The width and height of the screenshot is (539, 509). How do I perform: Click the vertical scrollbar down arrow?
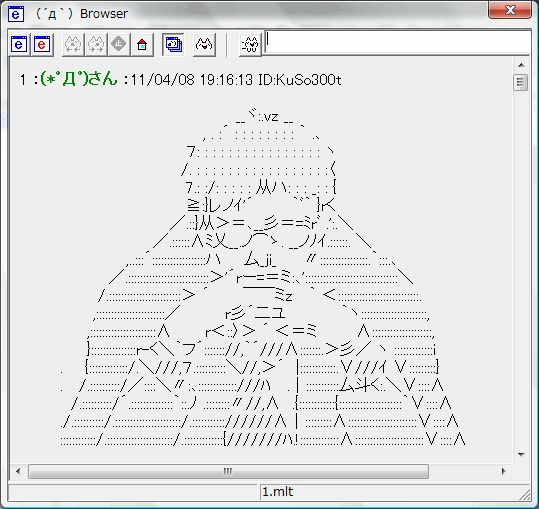[x=521, y=455]
